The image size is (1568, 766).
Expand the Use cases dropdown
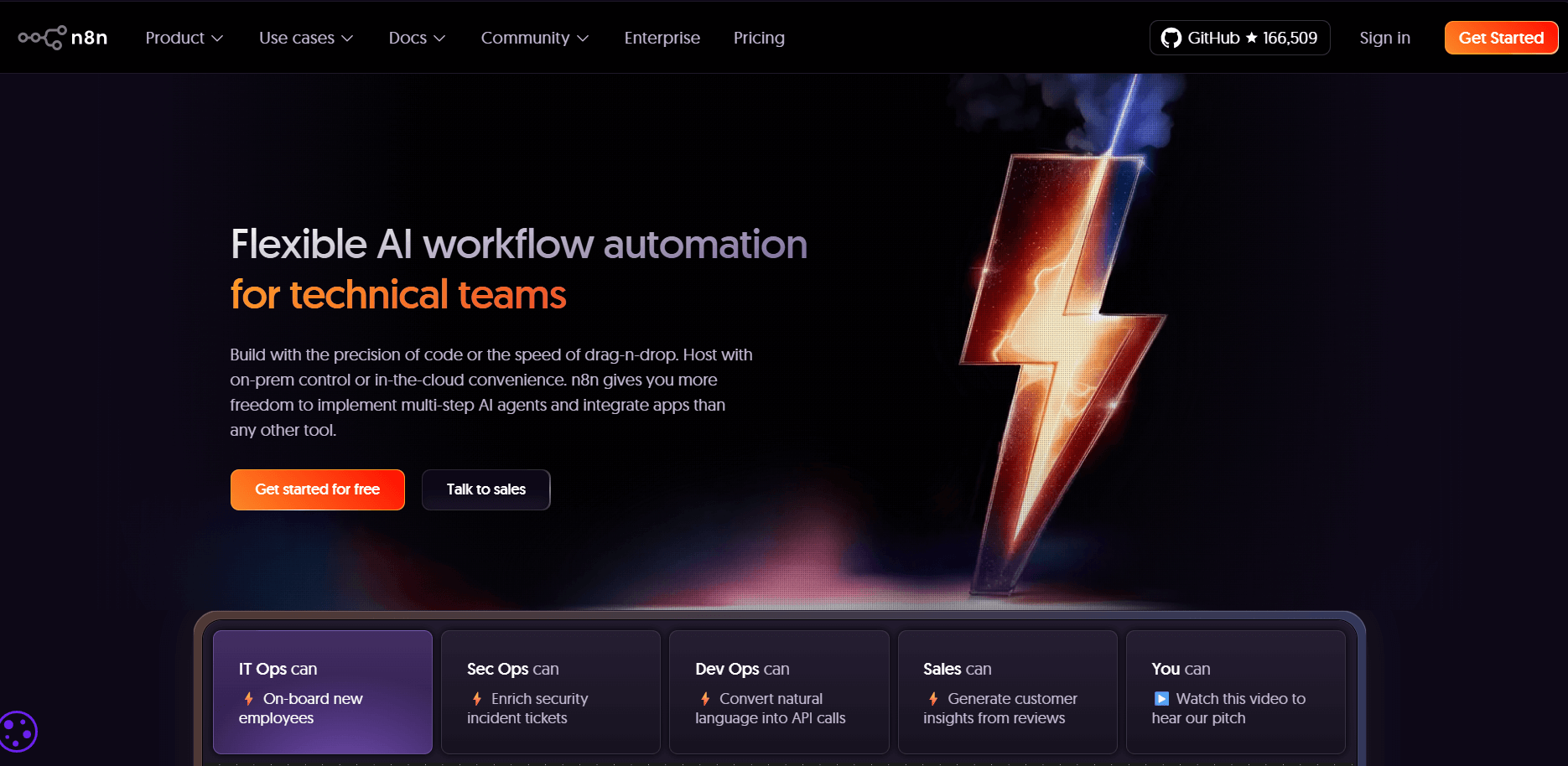point(305,38)
